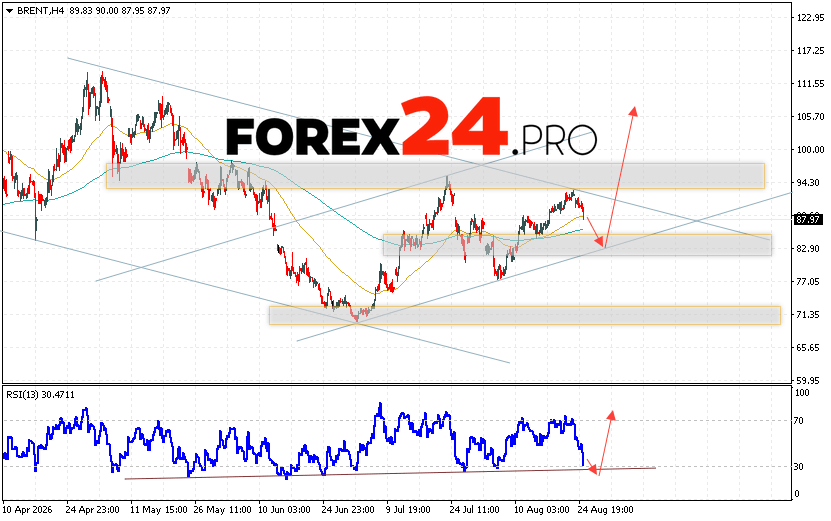The width and height of the screenshot is (831, 521).
Task: Open the chart menu arrow beside BRENT,H4
Action: point(9,11)
